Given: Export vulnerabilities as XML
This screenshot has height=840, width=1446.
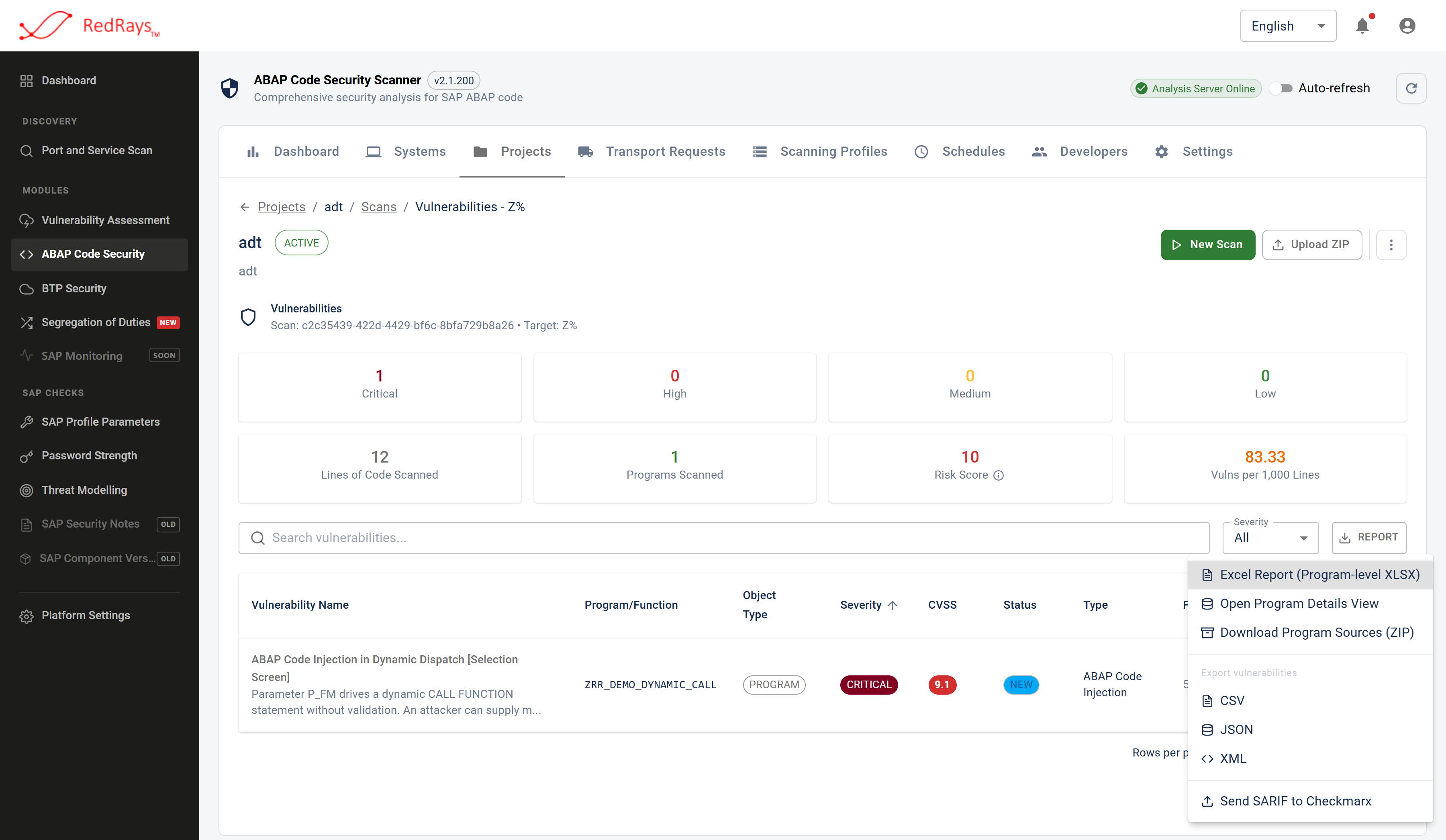Looking at the screenshot, I should pos(1311,758).
